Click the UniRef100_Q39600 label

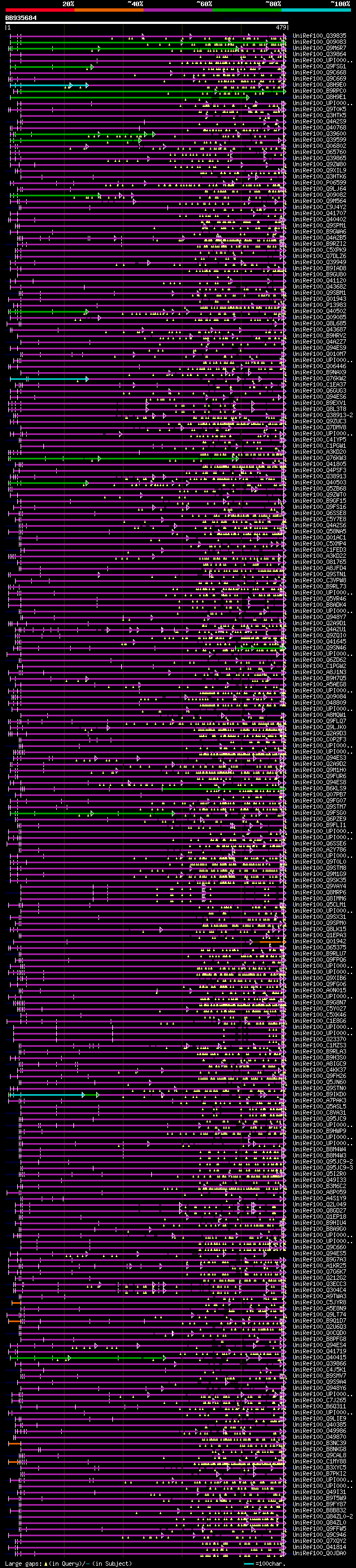(x=319, y=134)
